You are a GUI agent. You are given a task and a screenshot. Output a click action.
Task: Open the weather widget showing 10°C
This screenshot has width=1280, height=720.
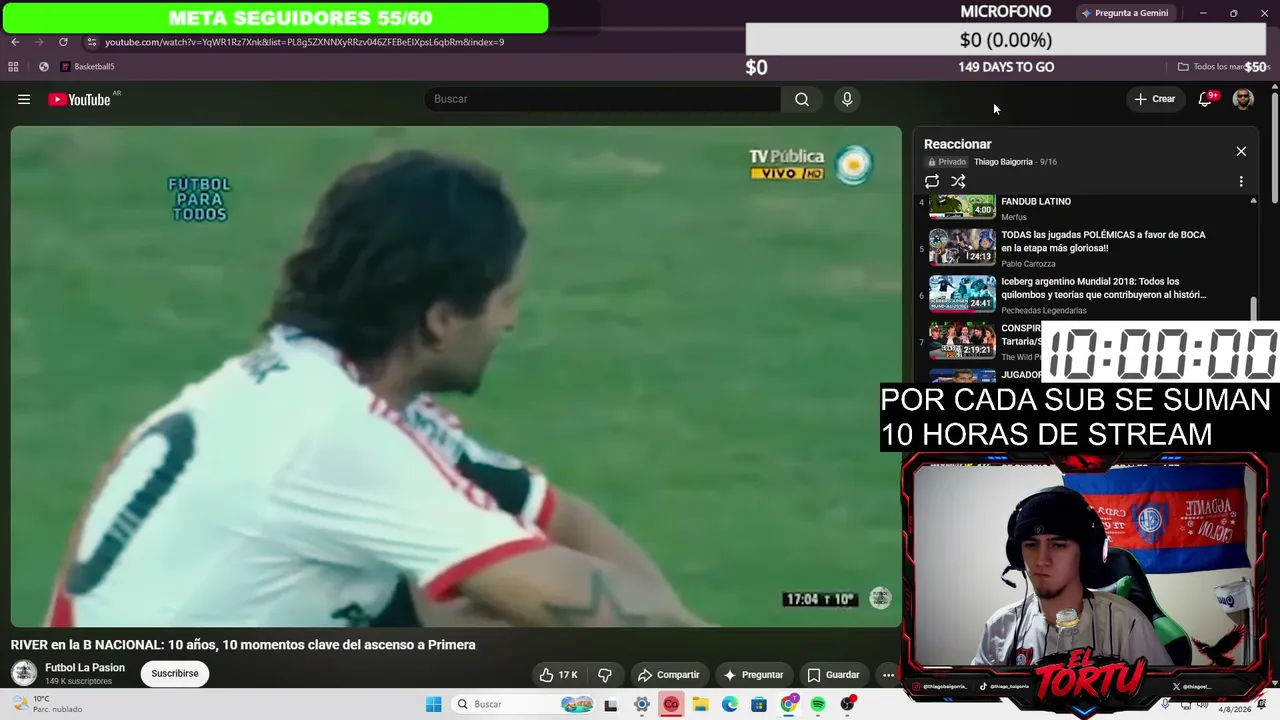coord(47,704)
